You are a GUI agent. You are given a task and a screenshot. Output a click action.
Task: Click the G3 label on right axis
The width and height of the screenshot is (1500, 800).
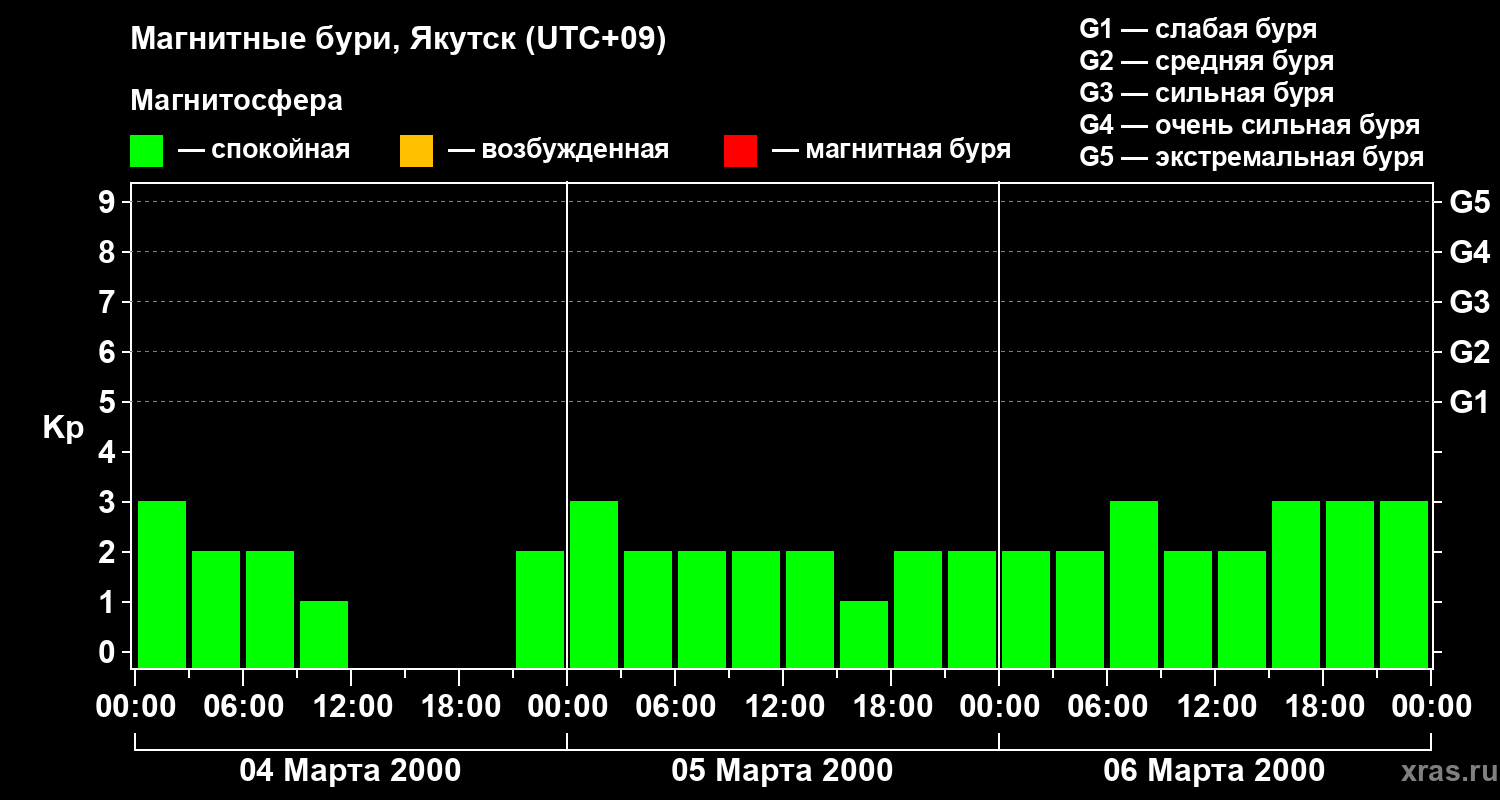1469,303
